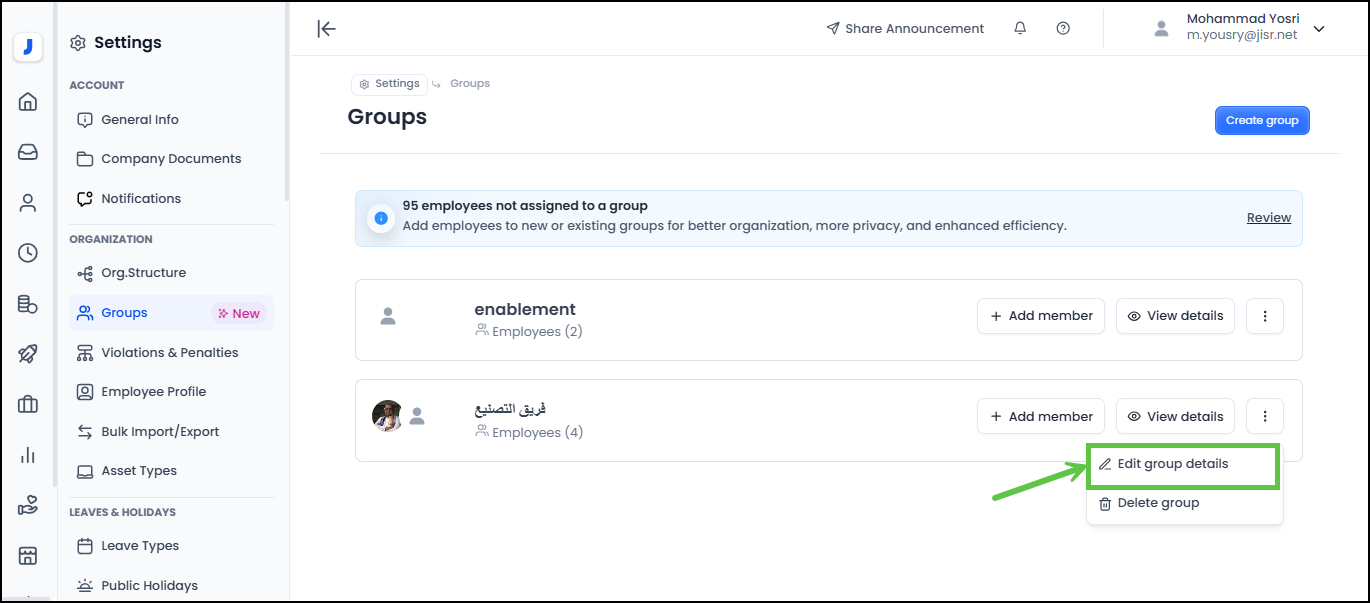Toggle three-dot menu for Arabic-named group
1370x603 pixels.
(1265, 417)
